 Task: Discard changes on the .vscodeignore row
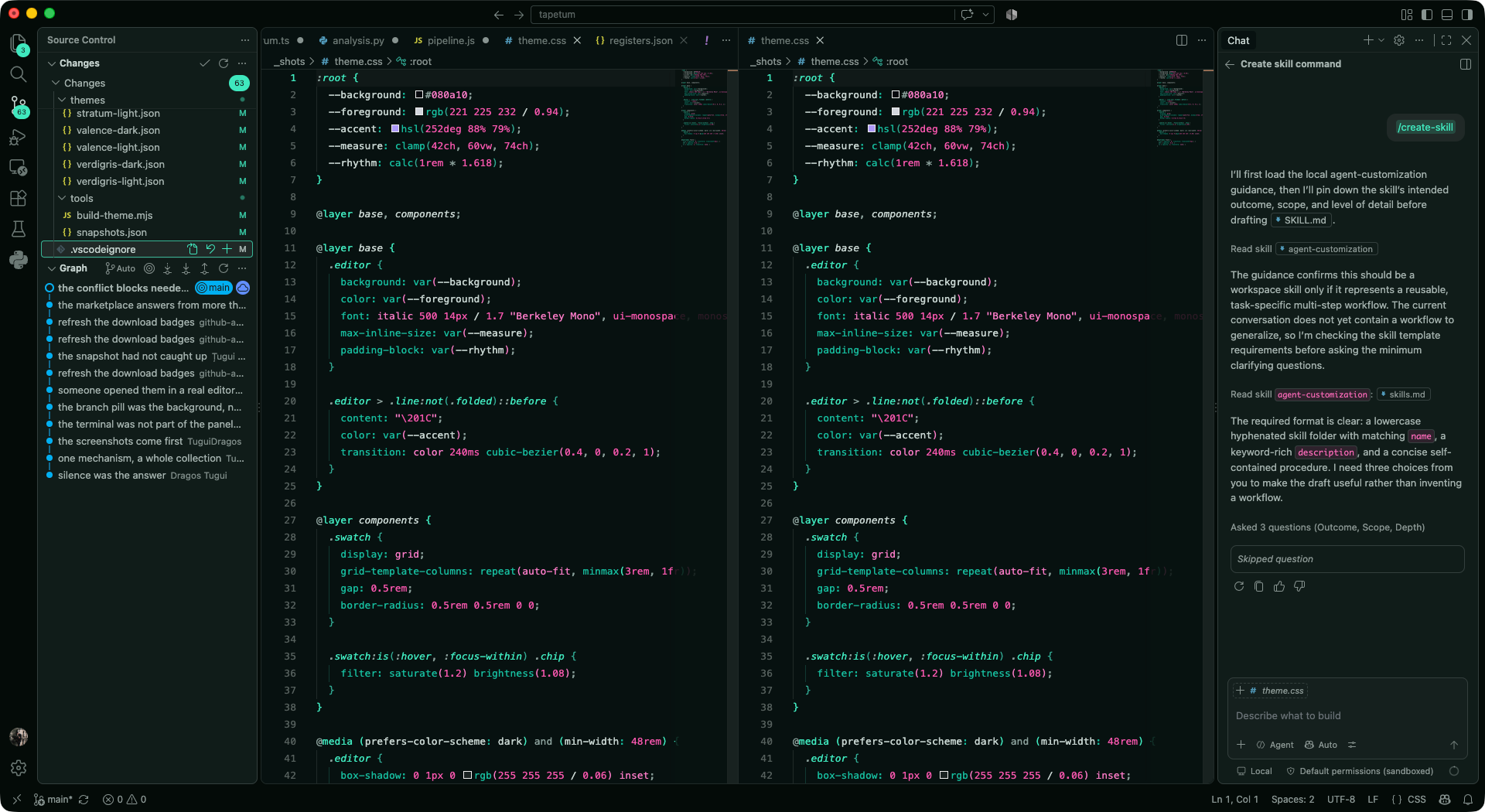coord(210,249)
